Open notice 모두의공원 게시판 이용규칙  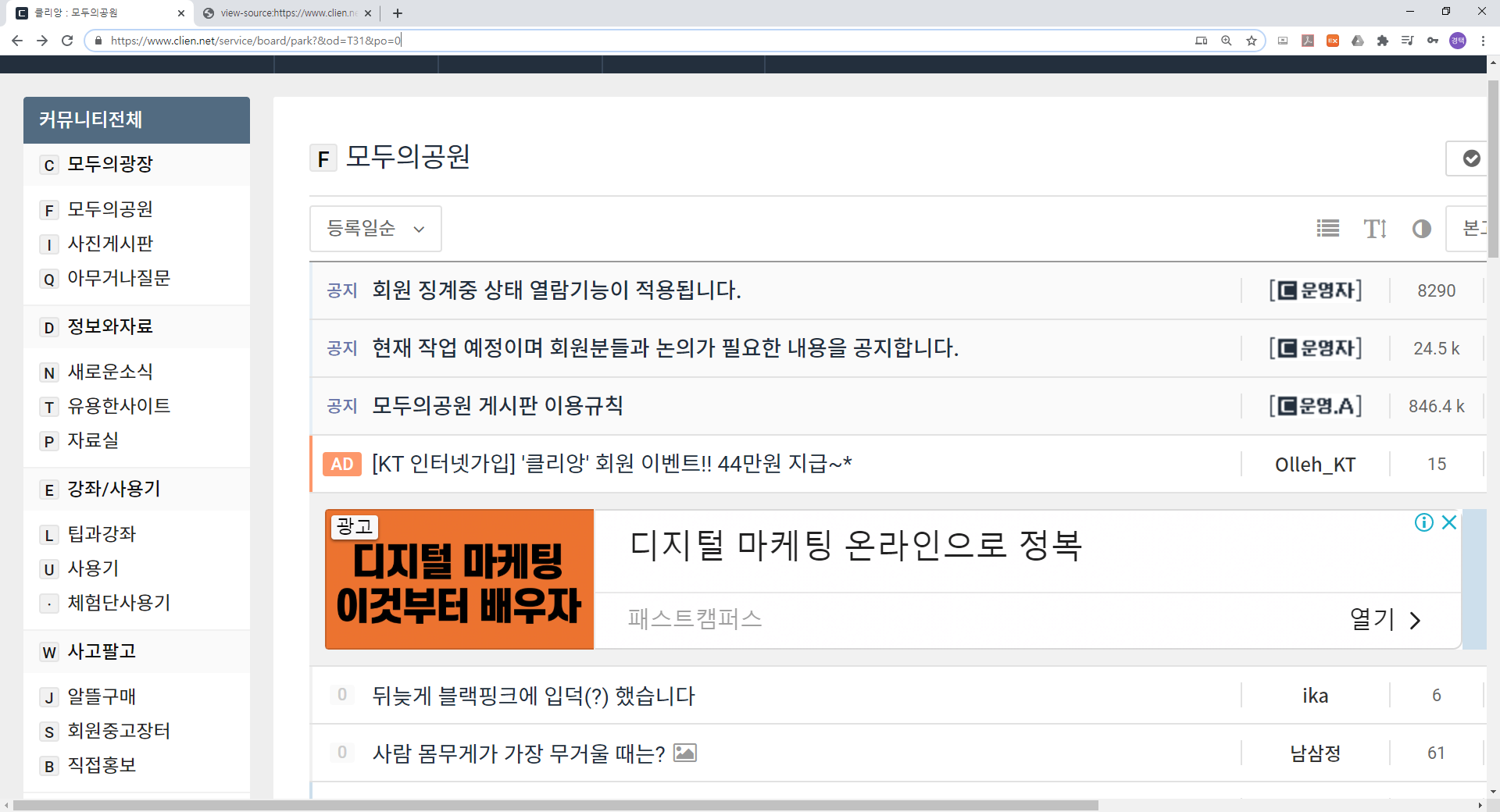pos(498,406)
